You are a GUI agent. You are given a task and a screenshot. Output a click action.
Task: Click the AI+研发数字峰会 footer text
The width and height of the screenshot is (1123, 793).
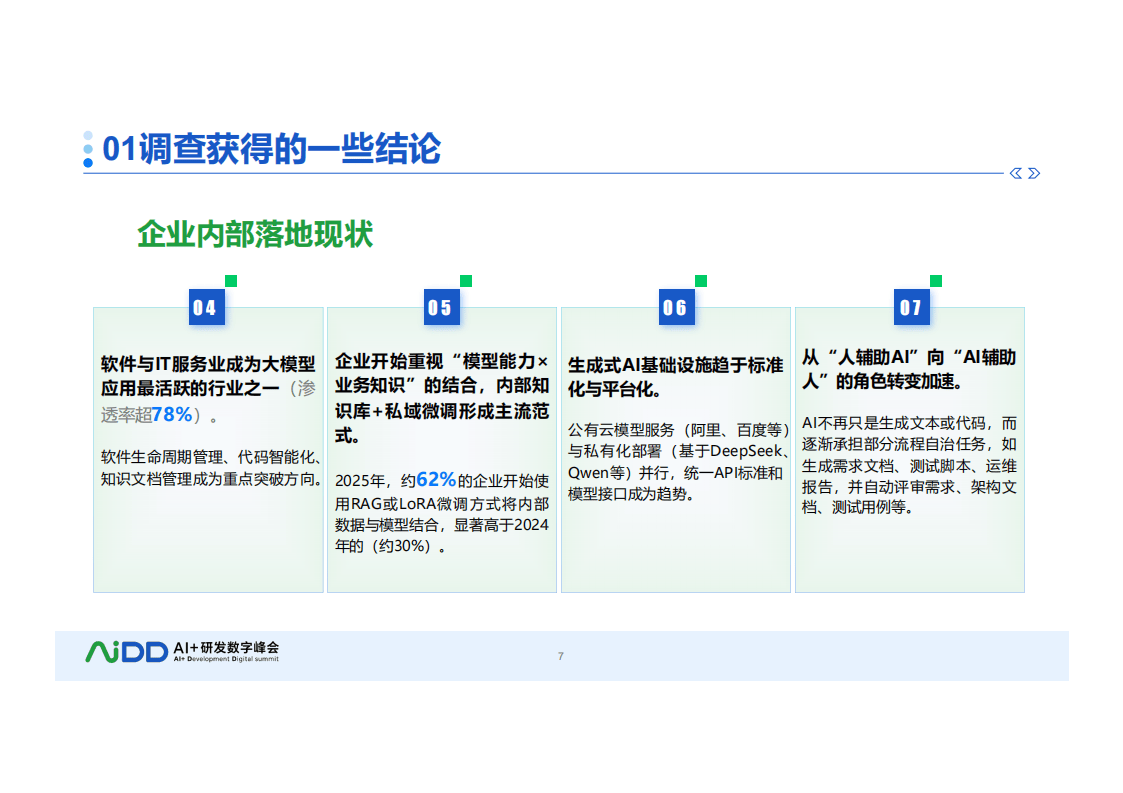pyautogui.click(x=226, y=648)
